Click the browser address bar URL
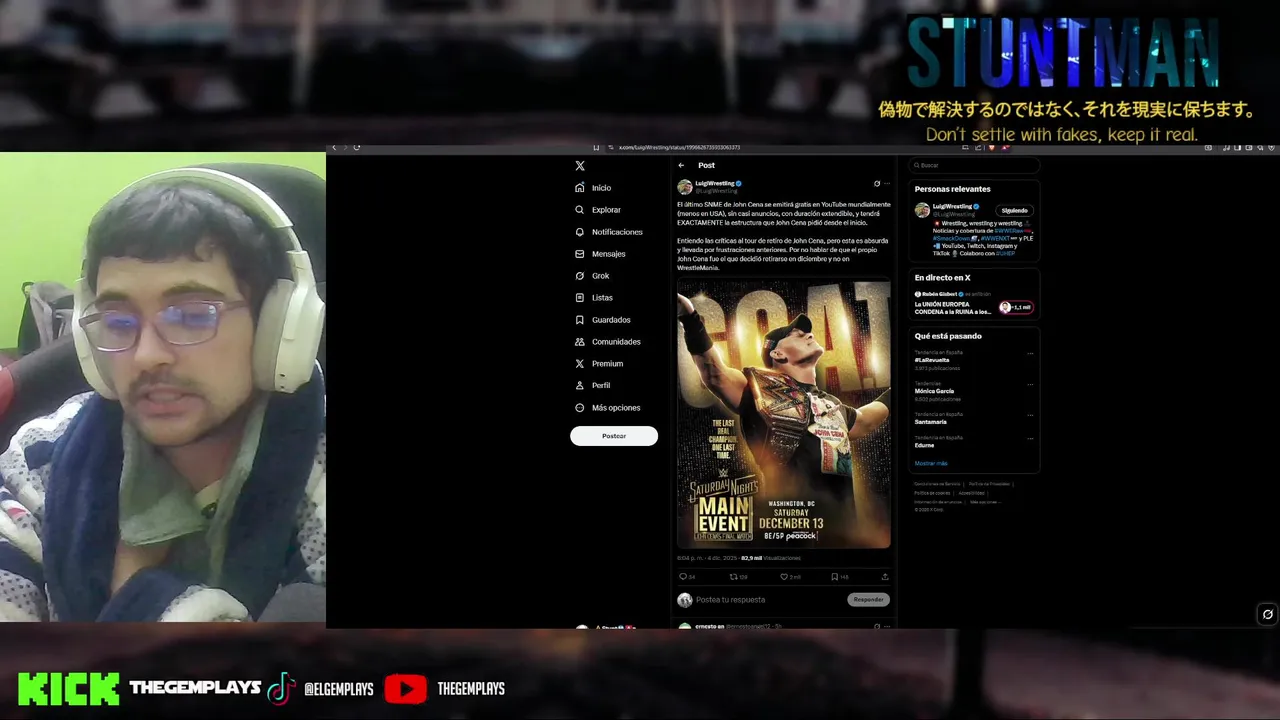The height and width of the screenshot is (720, 1280). (679, 148)
